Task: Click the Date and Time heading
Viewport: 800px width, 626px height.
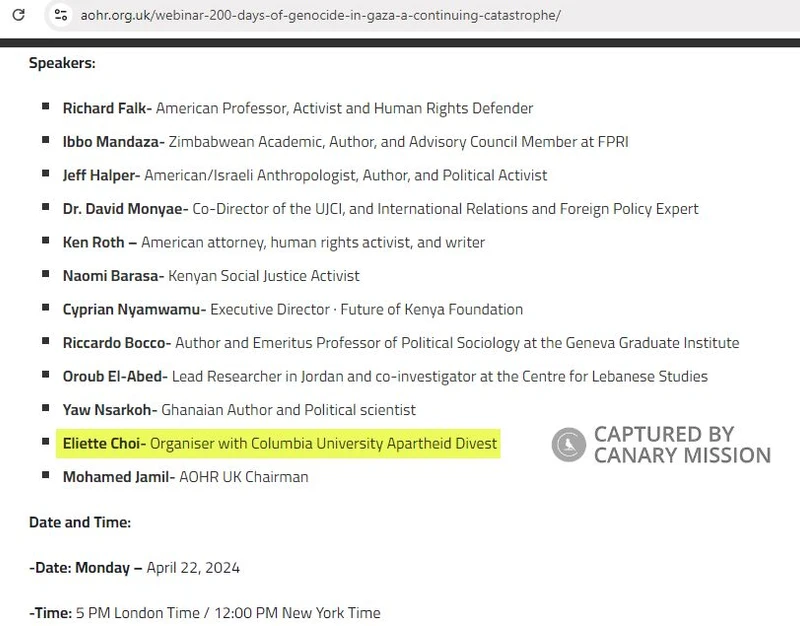Action: [x=80, y=522]
